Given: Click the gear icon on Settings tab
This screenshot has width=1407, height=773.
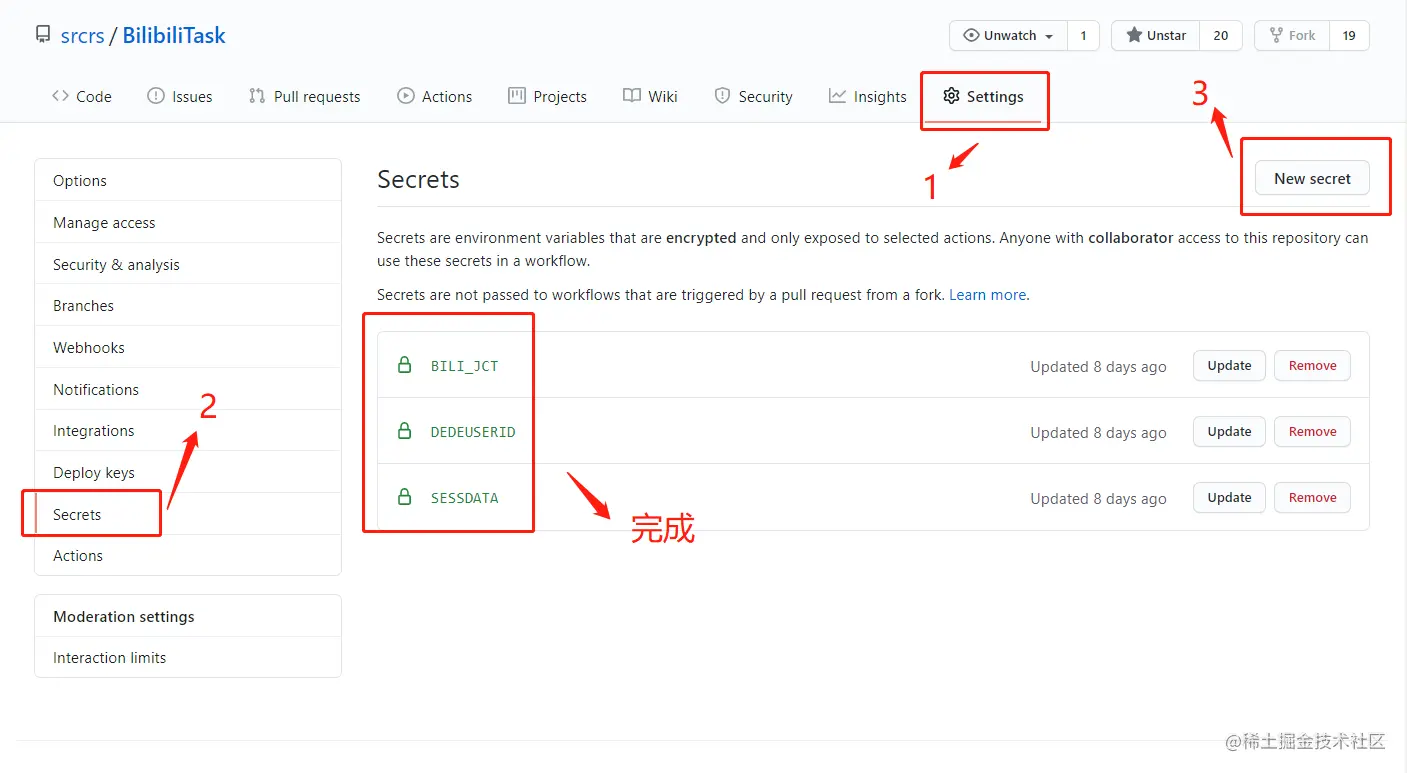Looking at the screenshot, I should click(x=951, y=96).
